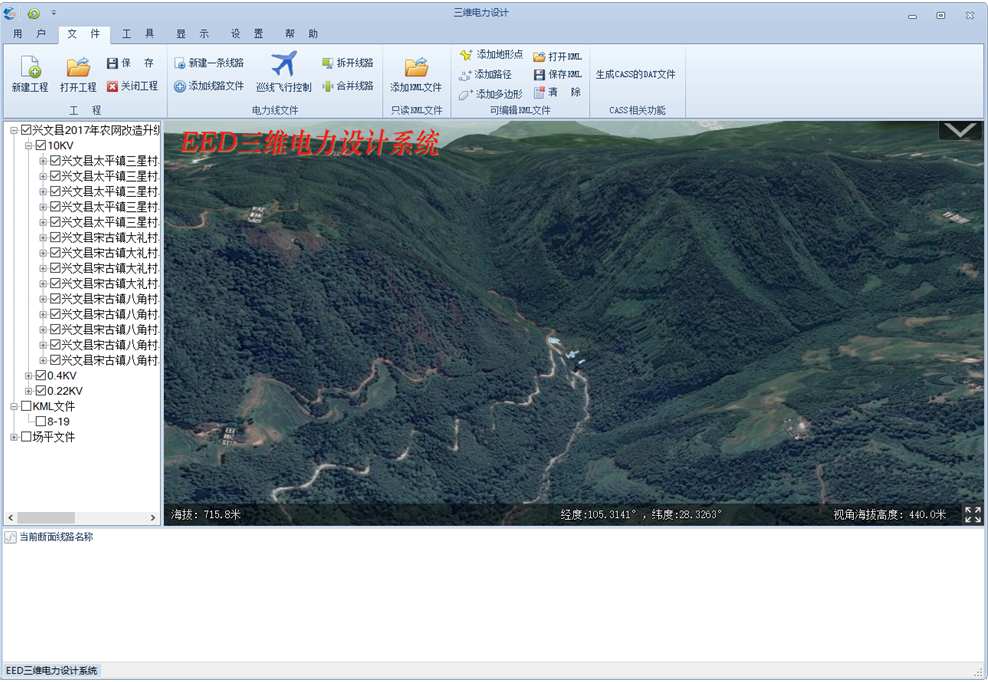Uncheck the 10KV layer checkbox
988x682 pixels.
[x=41, y=146]
